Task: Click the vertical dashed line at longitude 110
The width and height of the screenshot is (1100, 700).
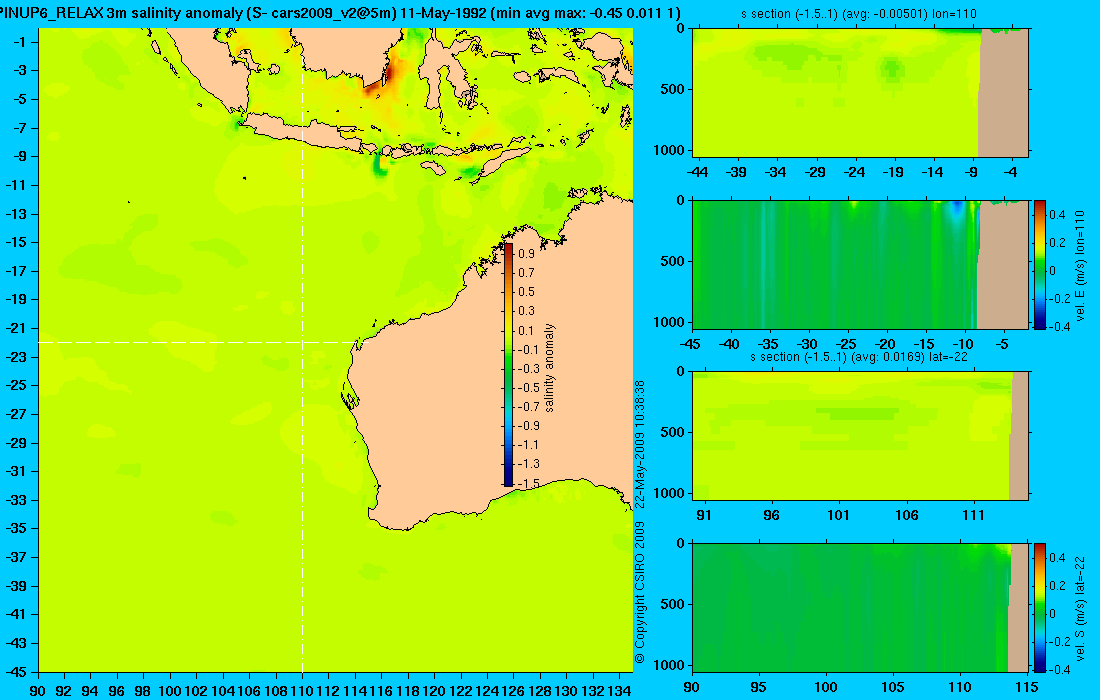Action: [302, 491]
